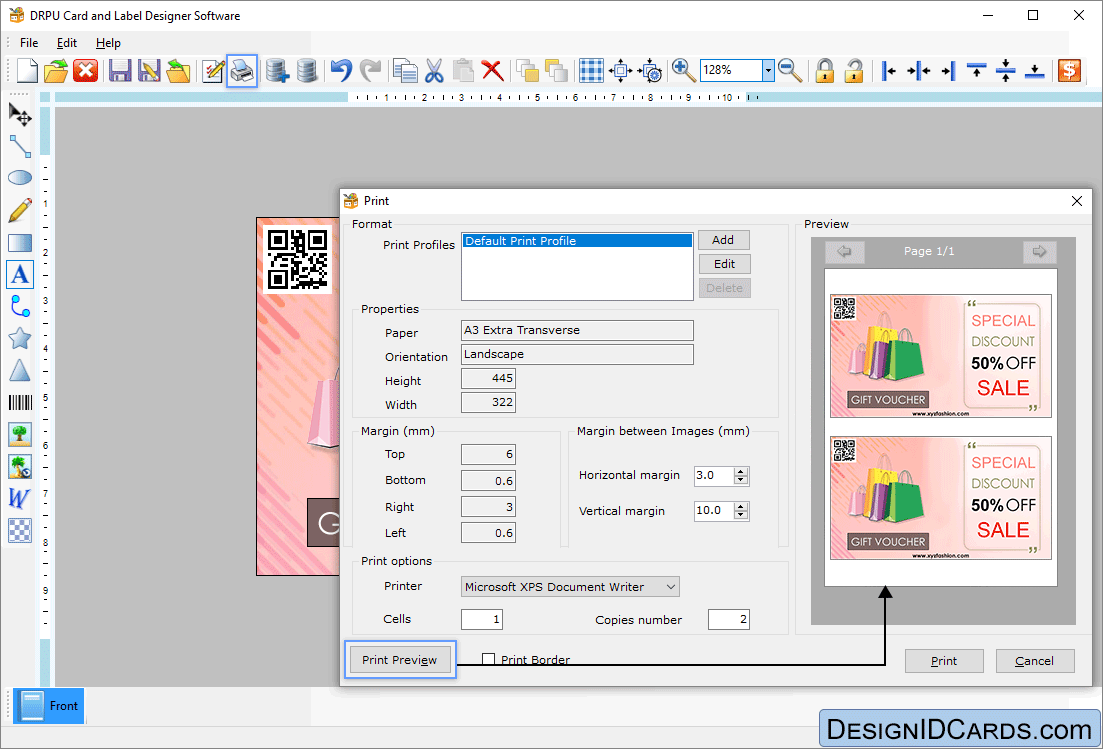This screenshot has width=1103, height=749.
Task: Click the Cells input field
Action: click(482, 619)
